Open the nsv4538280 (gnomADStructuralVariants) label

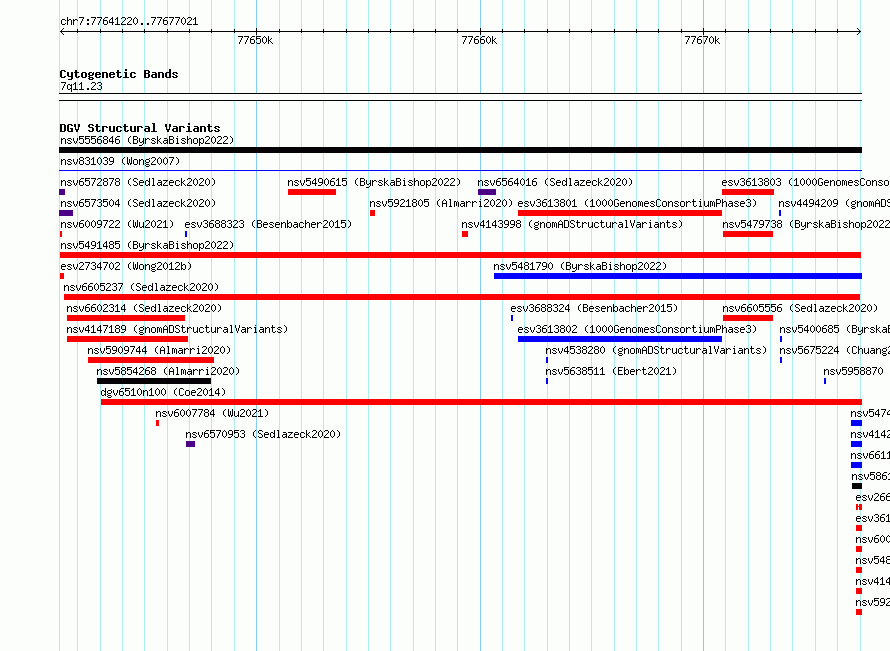(656, 350)
